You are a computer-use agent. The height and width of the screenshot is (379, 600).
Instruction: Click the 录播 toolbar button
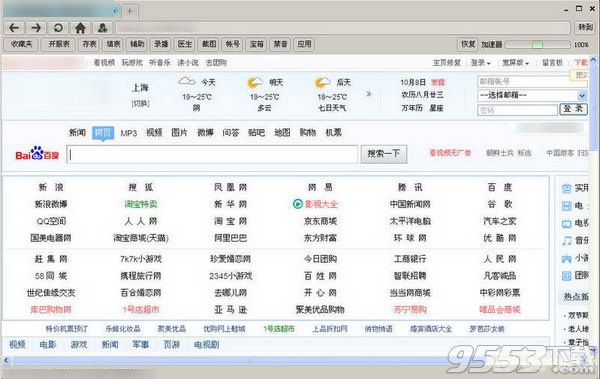click(161, 44)
